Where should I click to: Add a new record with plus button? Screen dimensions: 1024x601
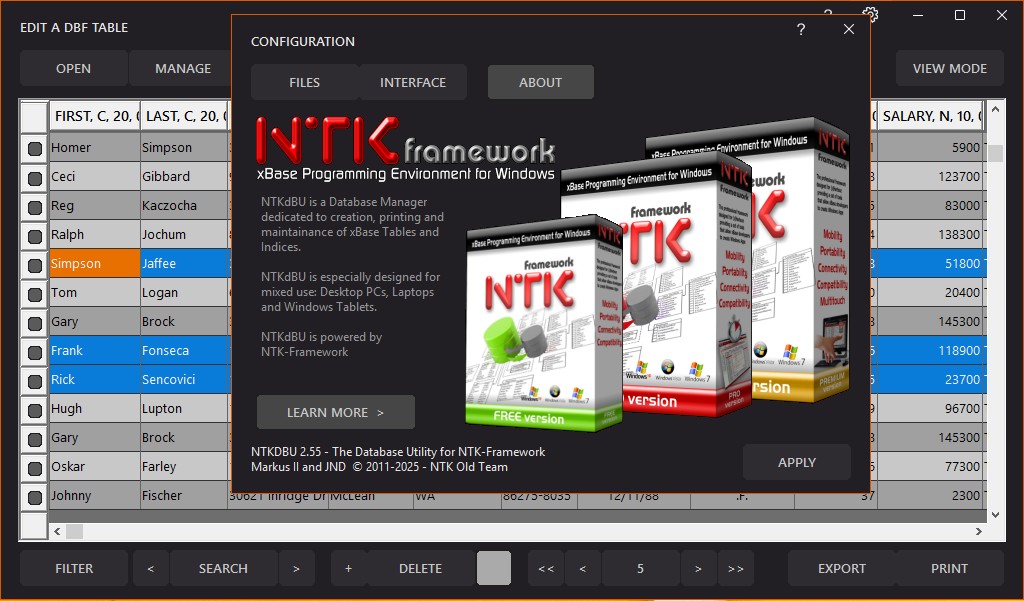(349, 568)
